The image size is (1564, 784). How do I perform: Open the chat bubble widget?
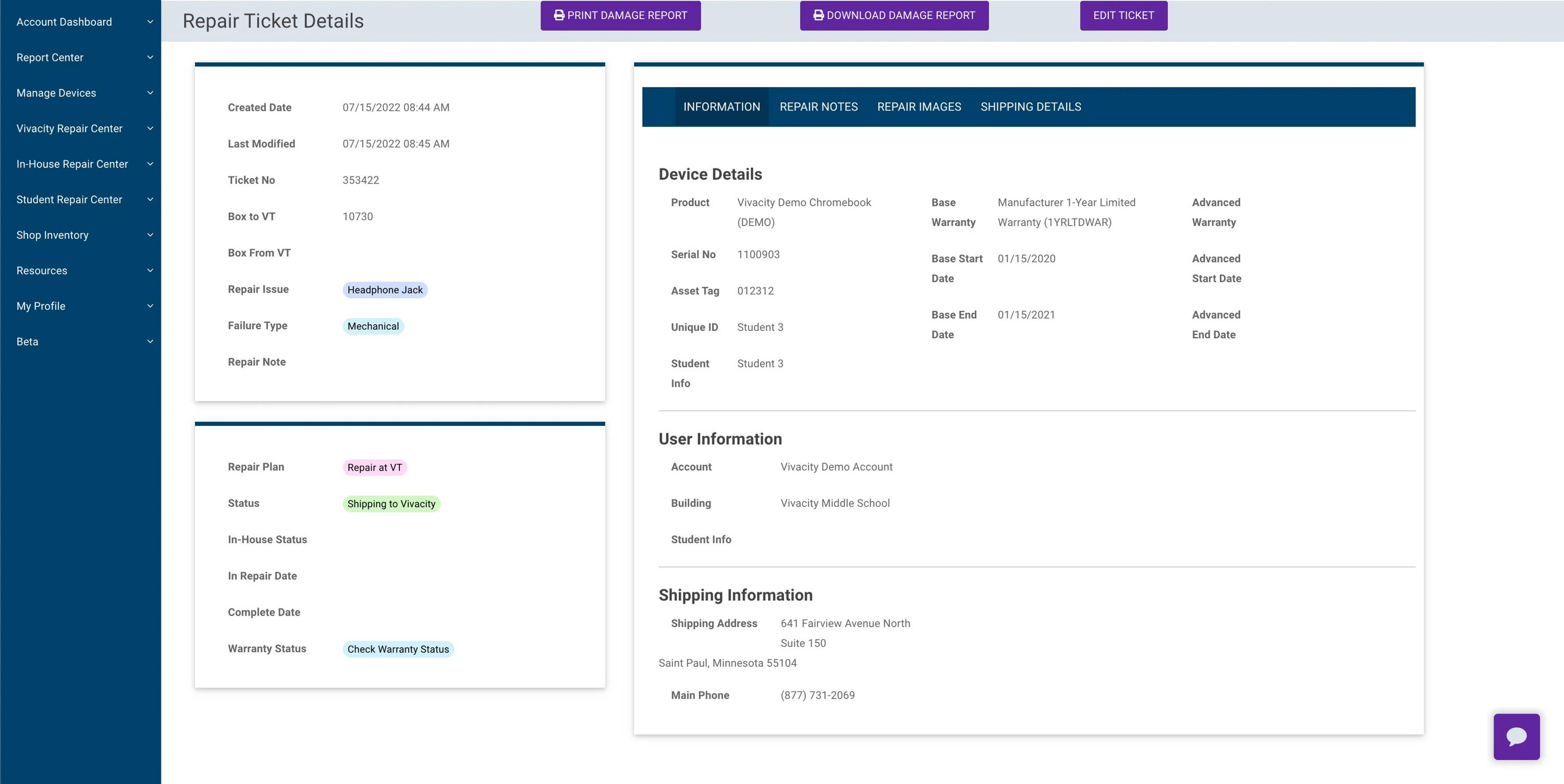1517,737
